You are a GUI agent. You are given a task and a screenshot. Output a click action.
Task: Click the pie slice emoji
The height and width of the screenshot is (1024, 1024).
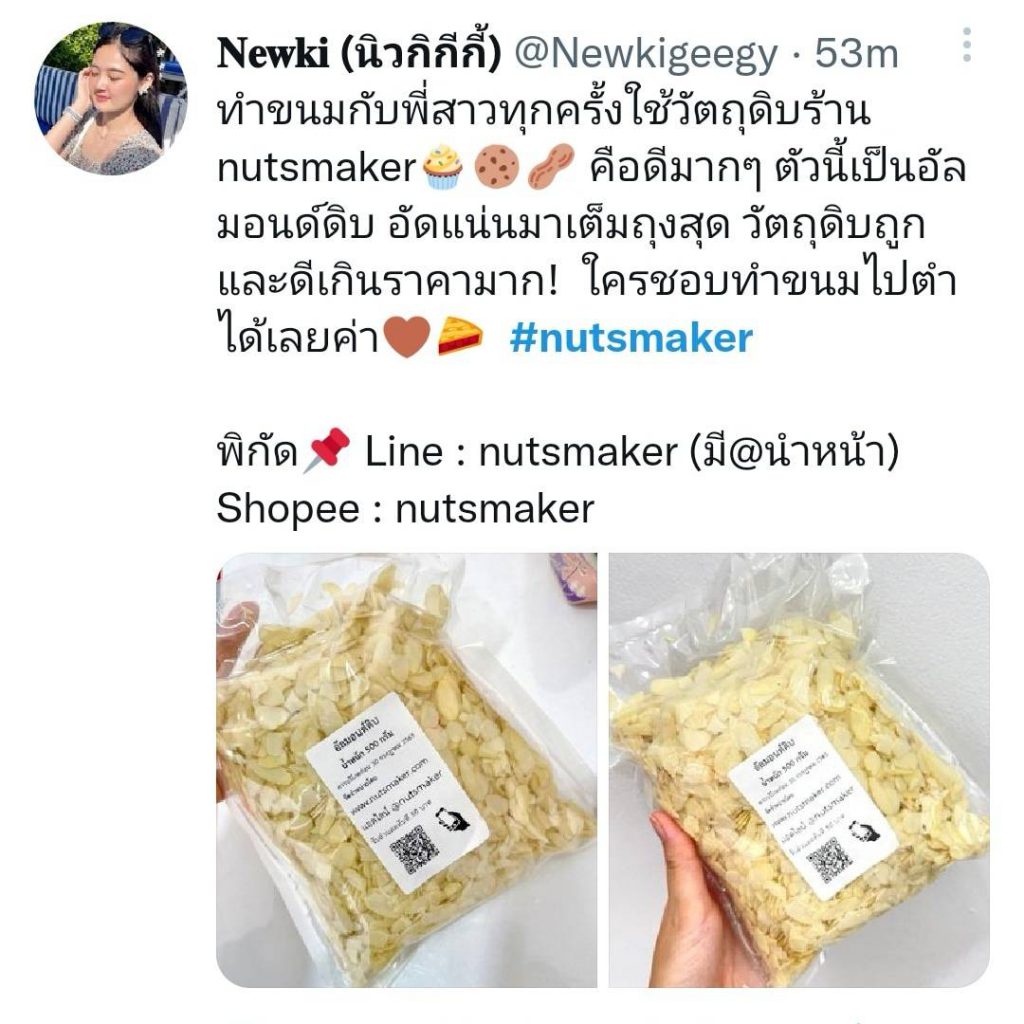click(460, 337)
